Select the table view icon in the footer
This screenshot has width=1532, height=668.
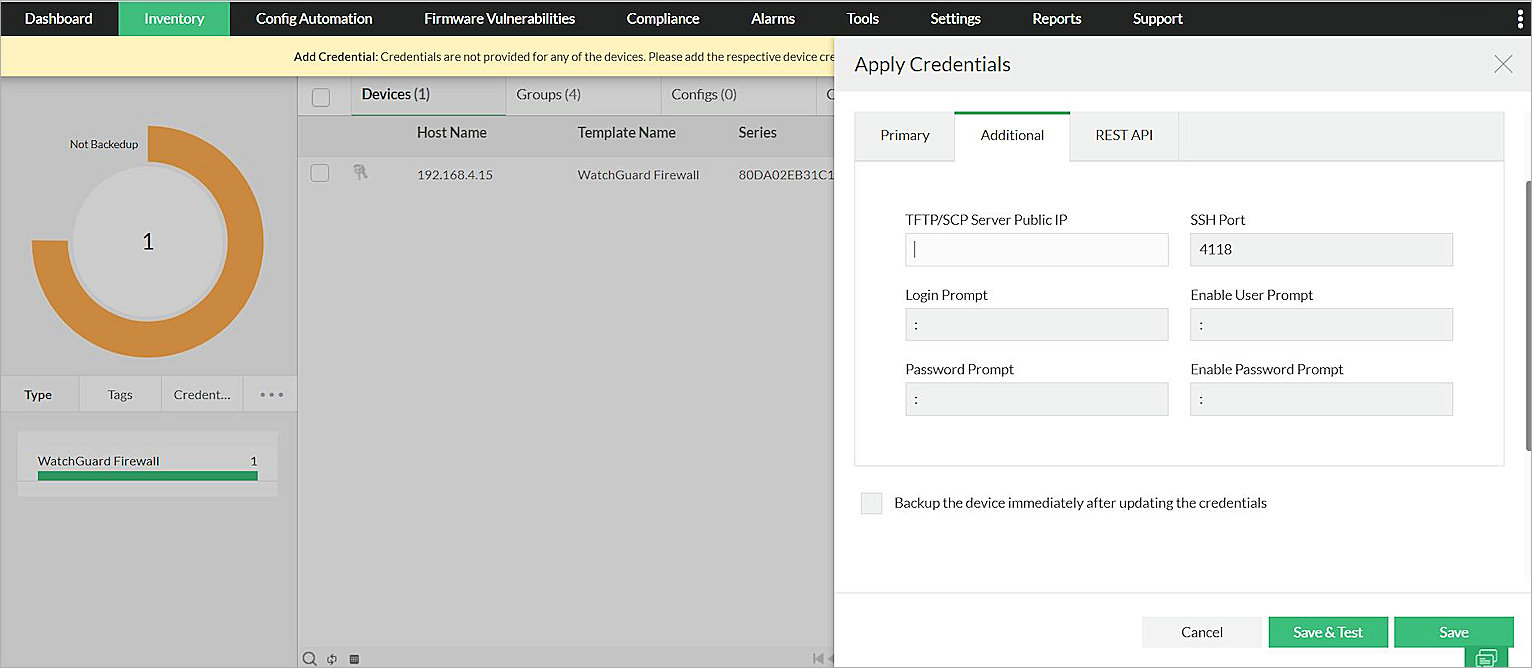click(353, 658)
